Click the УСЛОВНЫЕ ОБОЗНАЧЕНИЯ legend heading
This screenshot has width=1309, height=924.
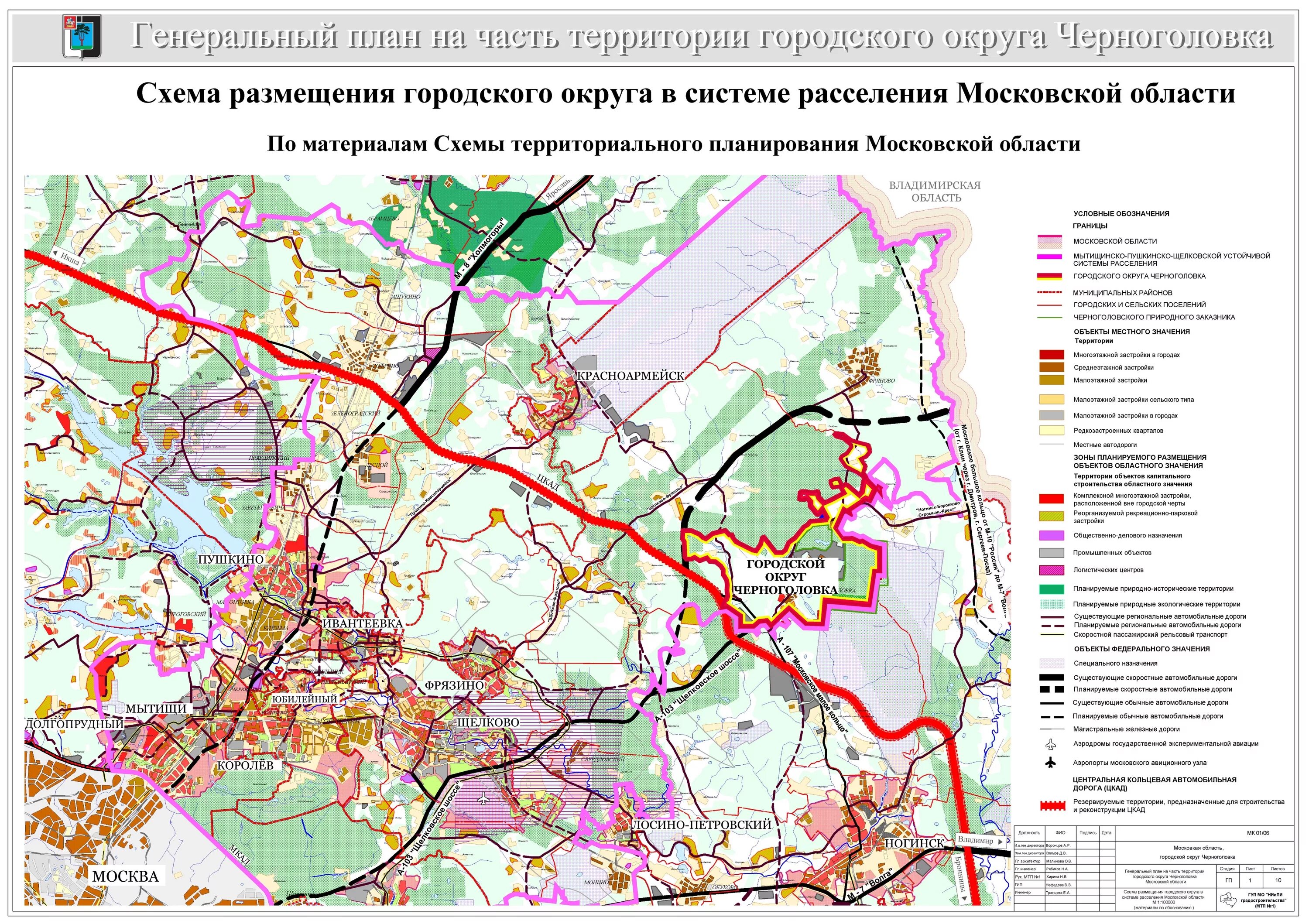coord(1121,214)
